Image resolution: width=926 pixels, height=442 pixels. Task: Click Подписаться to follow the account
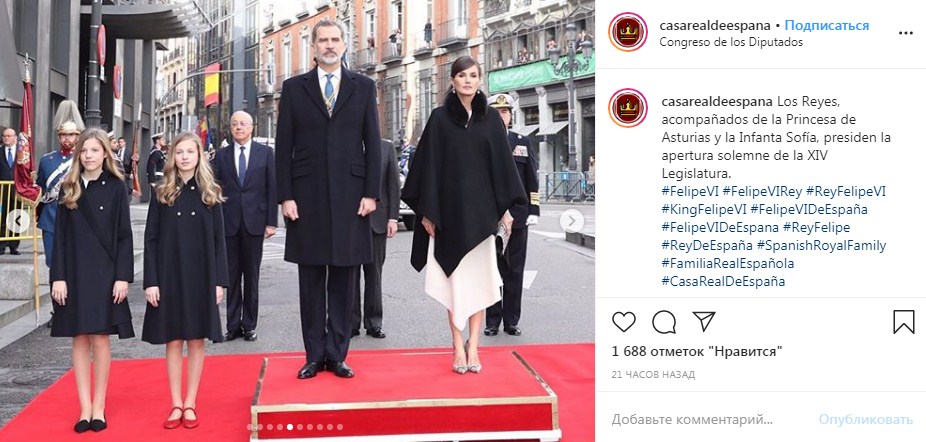click(827, 25)
